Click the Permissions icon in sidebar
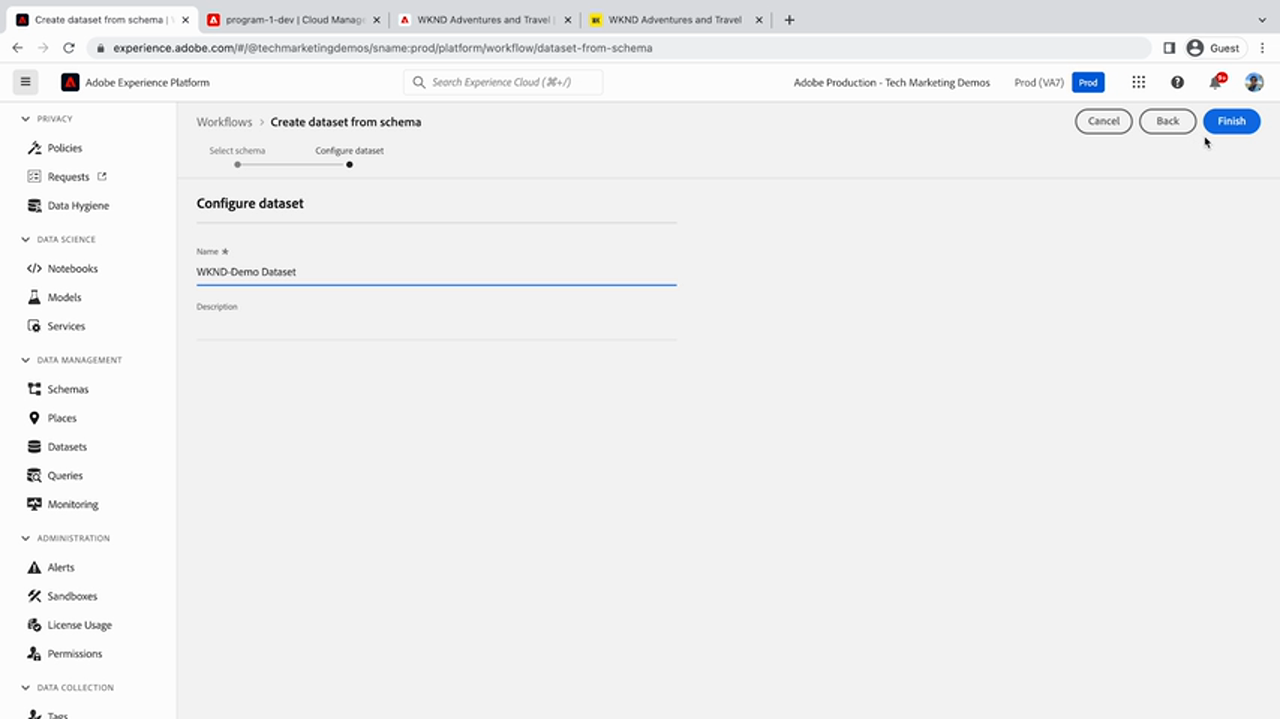 (34, 654)
